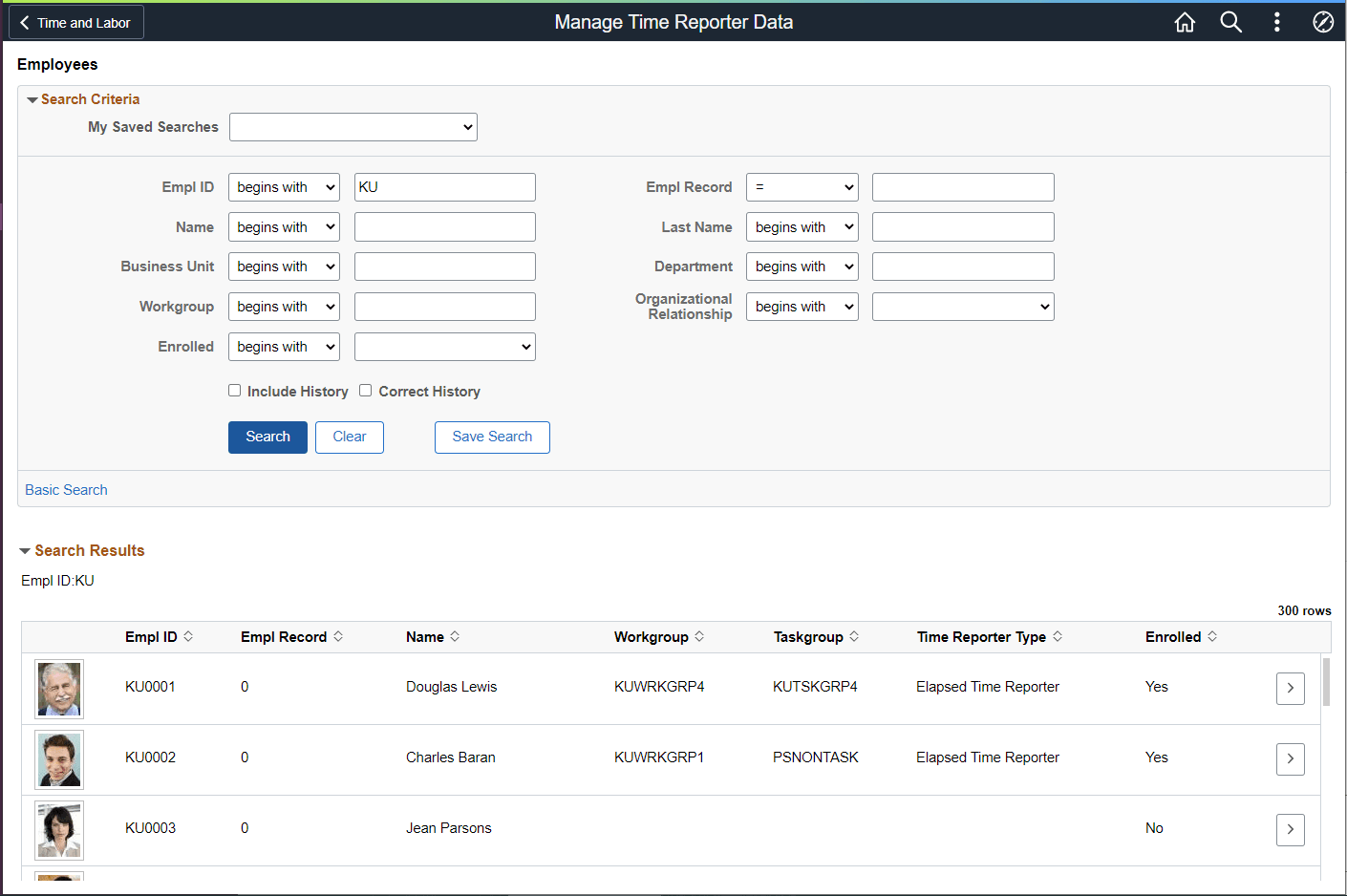The height and width of the screenshot is (896, 1347).
Task: Change the Empl Record operator dropdown
Action: coord(802,186)
